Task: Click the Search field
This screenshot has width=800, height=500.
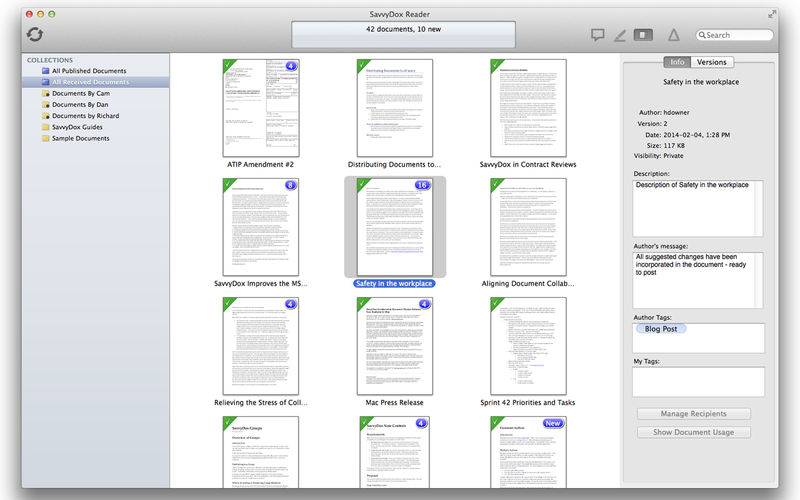Action: point(735,35)
